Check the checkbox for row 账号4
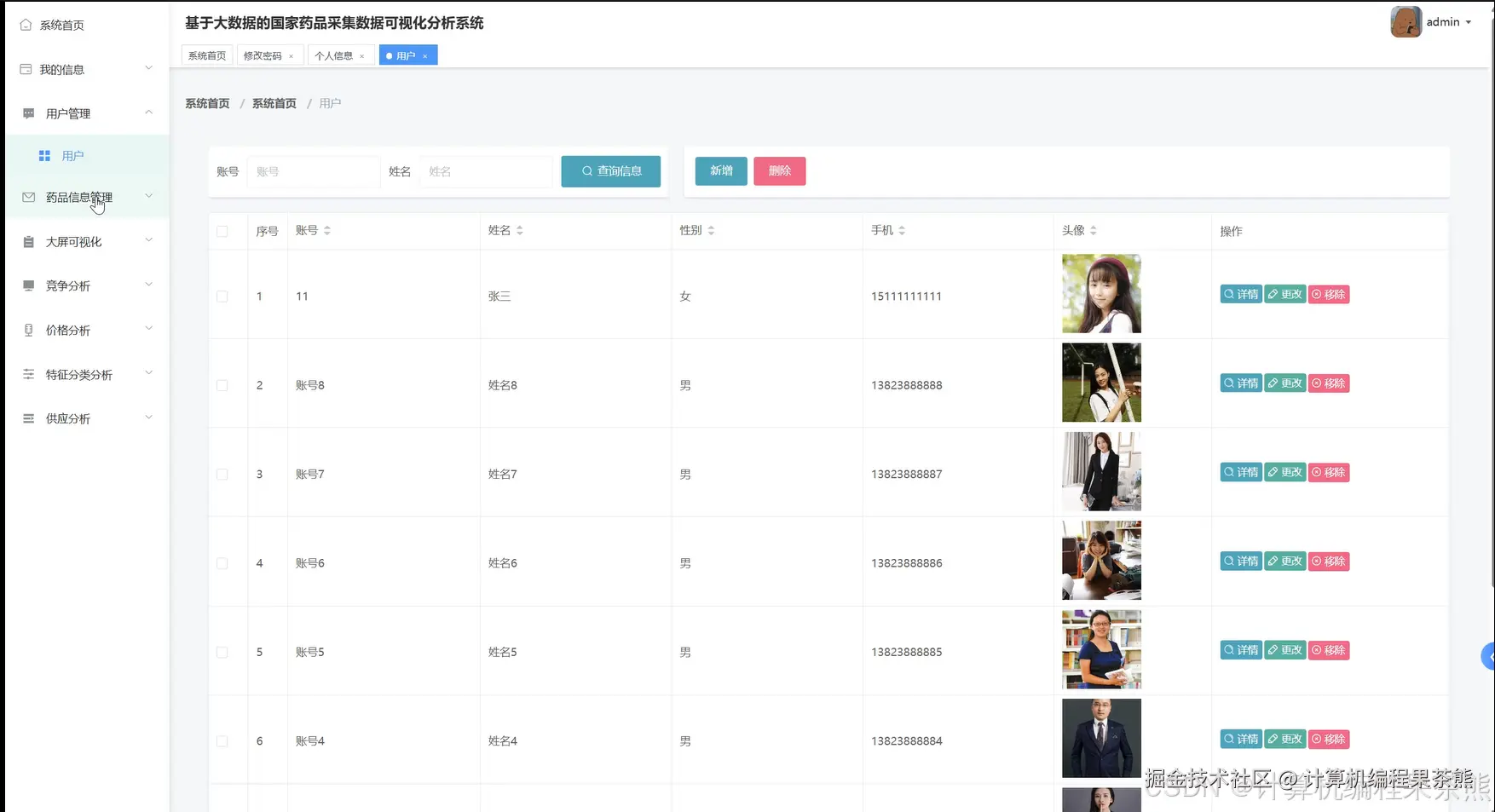This screenshot has height=812, width=1495. [x=222, y=741]
